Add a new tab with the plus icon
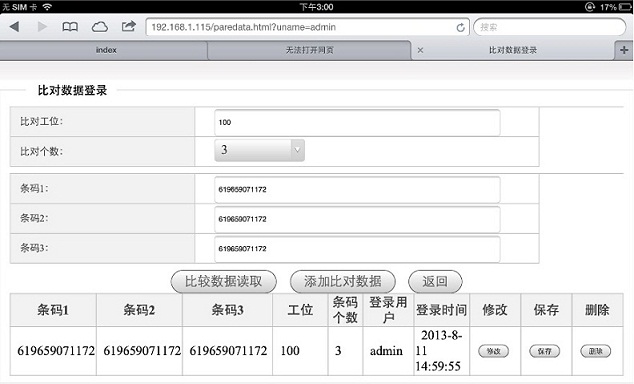 [624, 50]
